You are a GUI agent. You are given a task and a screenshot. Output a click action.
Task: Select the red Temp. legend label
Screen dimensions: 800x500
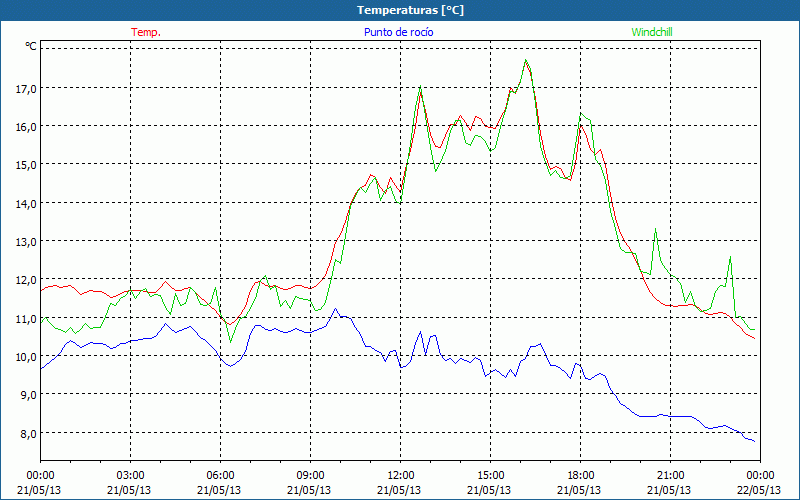click(146, 32)
